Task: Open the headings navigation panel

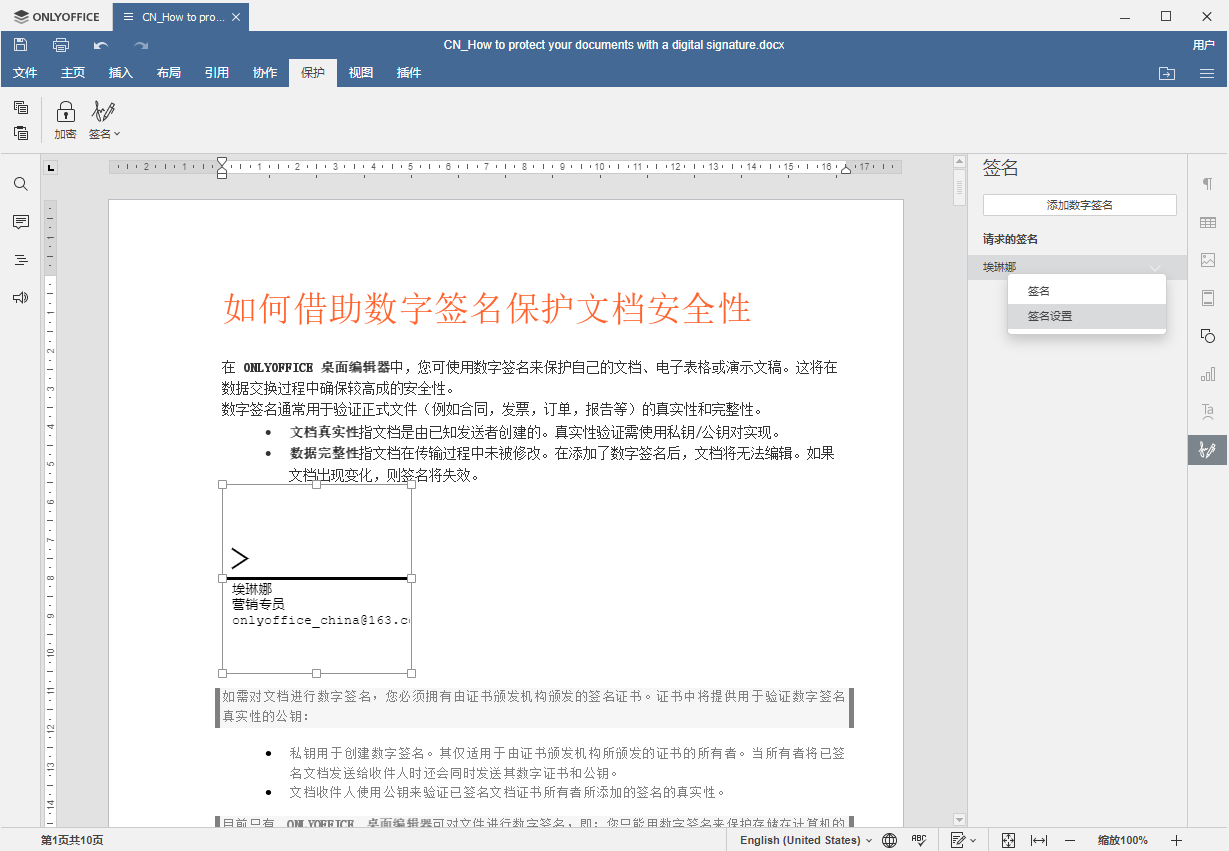Action: (x=20, y=260)
